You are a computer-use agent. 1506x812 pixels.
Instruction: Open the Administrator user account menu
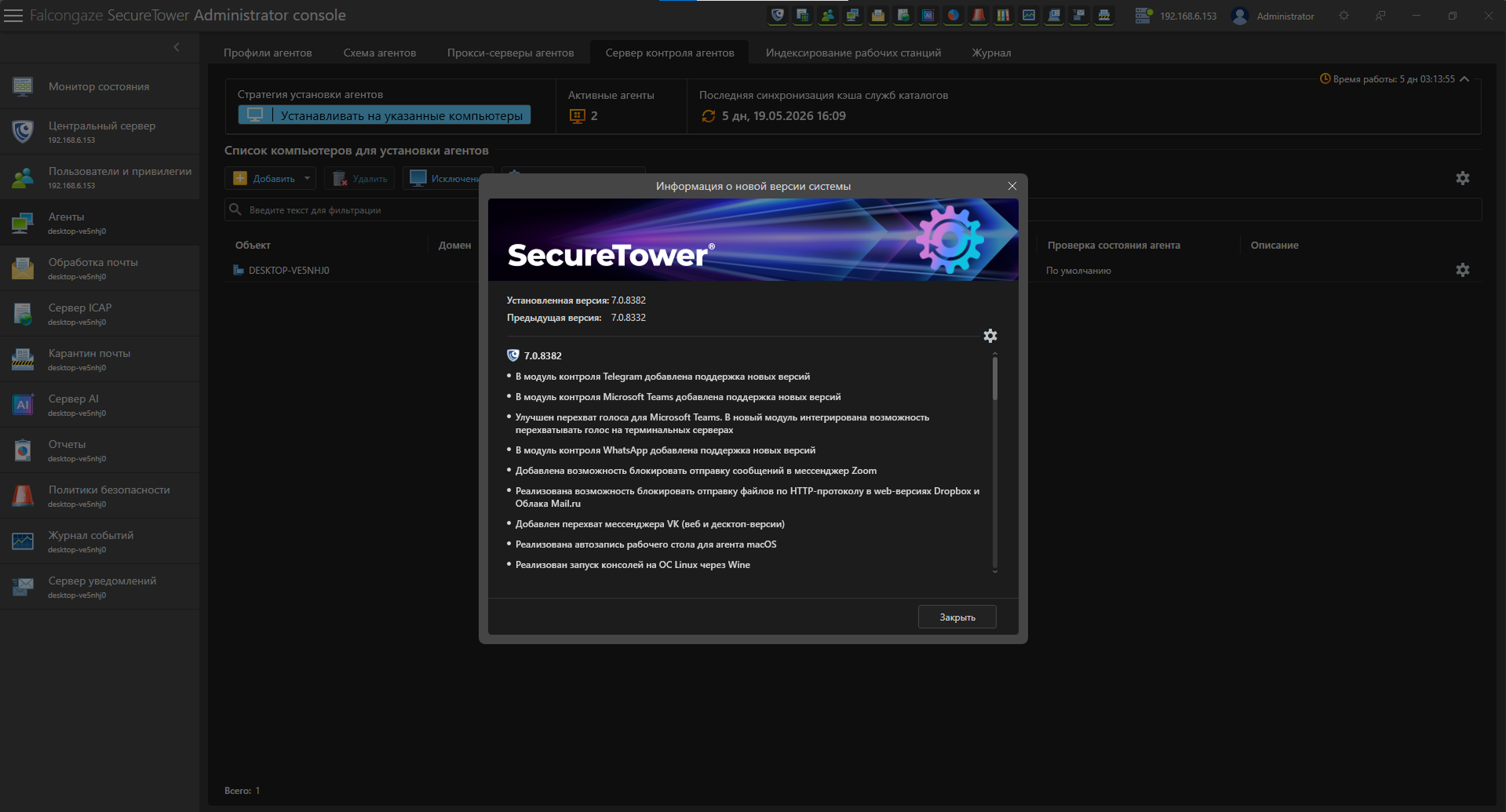(x=1273, y=16)
